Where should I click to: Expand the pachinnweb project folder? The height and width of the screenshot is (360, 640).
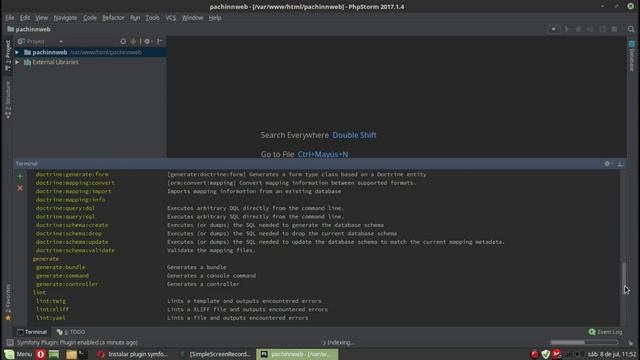coord(17,52)
